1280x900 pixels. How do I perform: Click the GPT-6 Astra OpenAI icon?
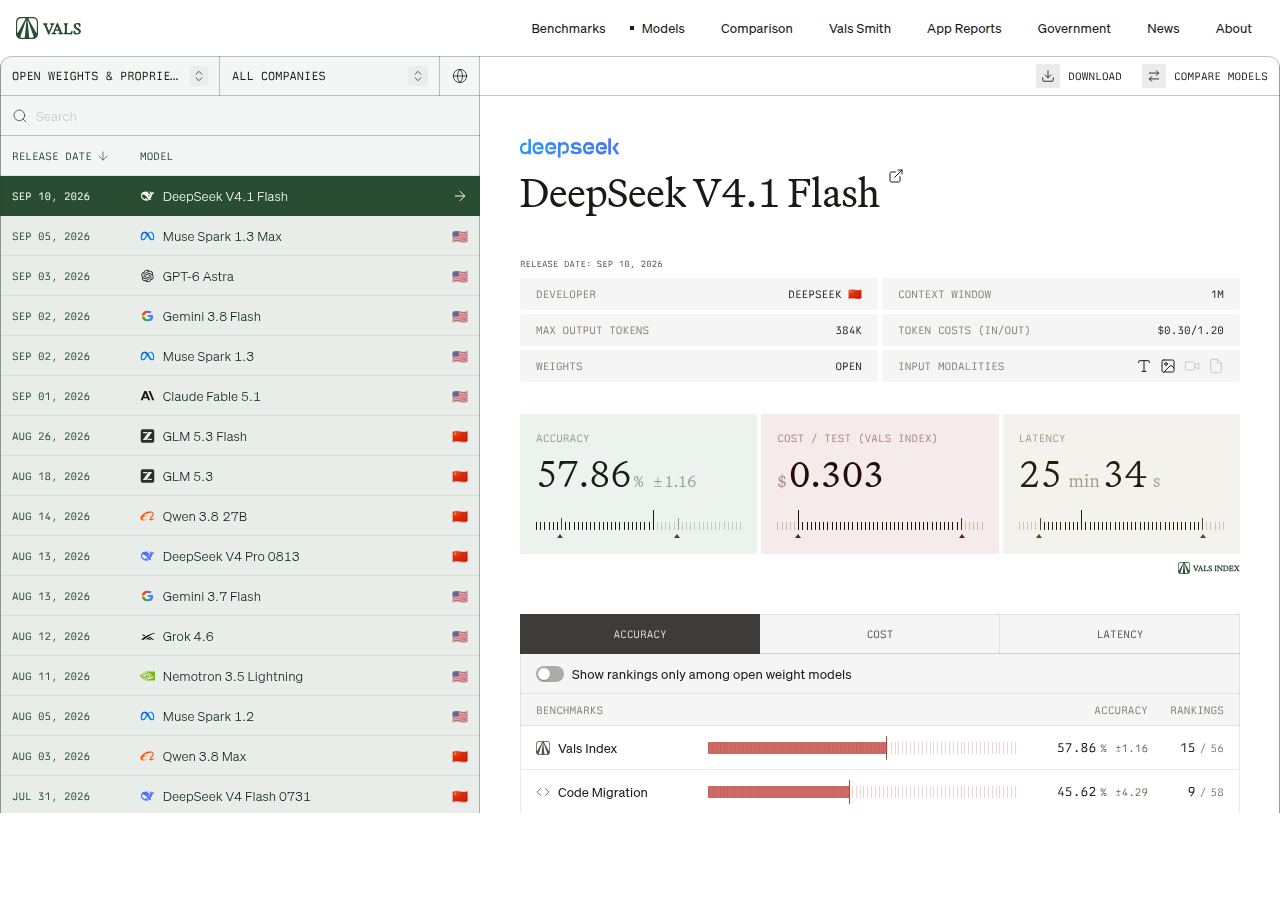pyautogui.click(x=147, y=276)
